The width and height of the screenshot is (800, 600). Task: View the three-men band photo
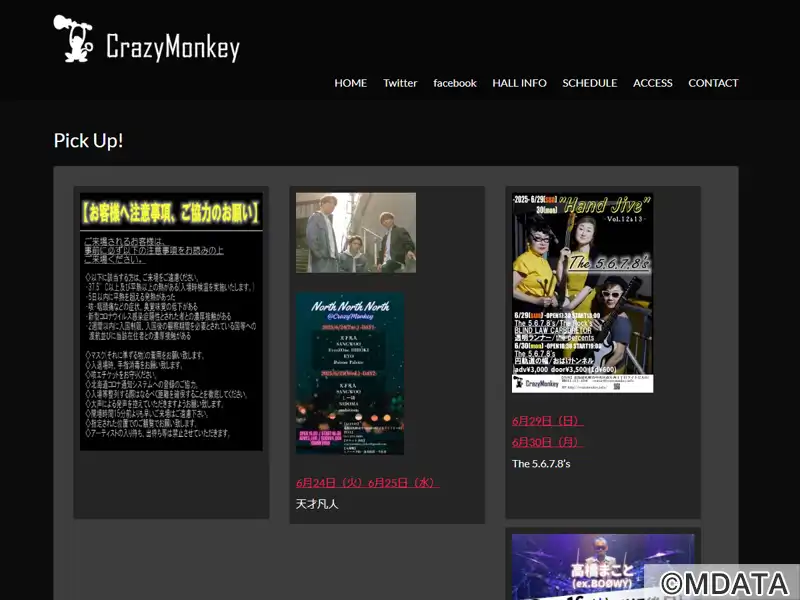356,233
